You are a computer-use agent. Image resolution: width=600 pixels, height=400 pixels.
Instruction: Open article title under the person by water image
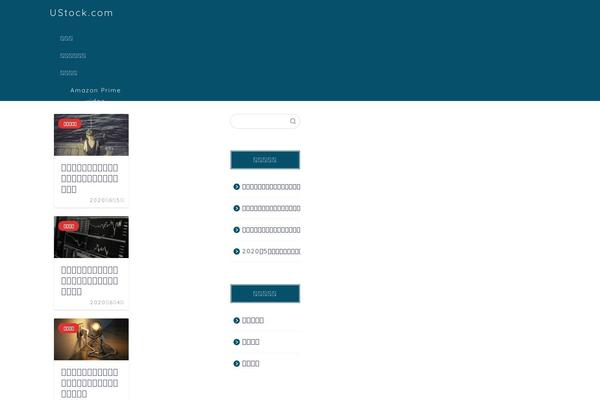point(90,178)
